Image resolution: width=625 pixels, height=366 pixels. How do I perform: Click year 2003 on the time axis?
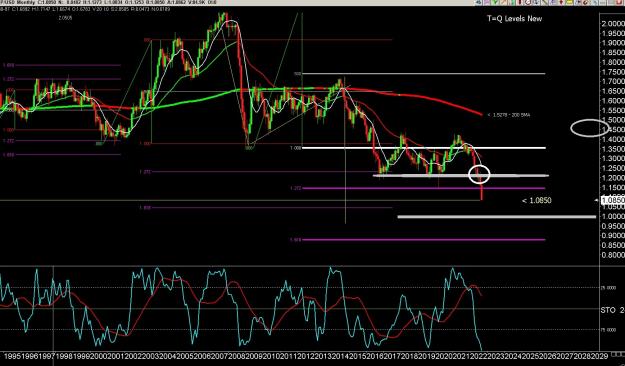[x=150, y=356]
